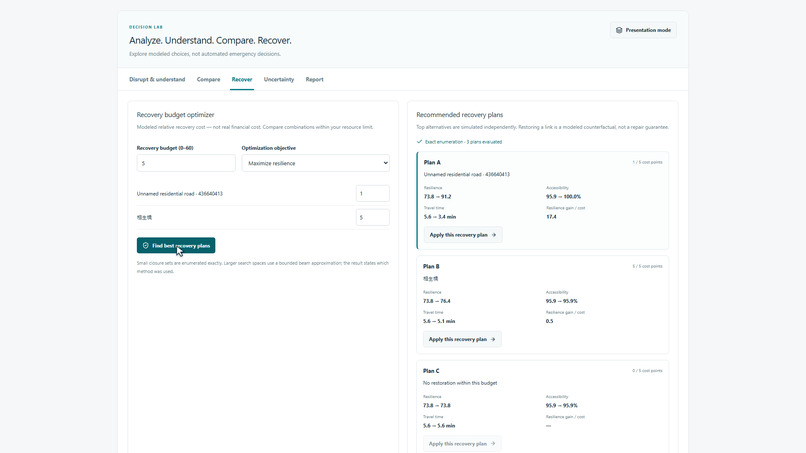Select the Recover tab
Screen dimensions: 806x453
click(x=242, y=80)
